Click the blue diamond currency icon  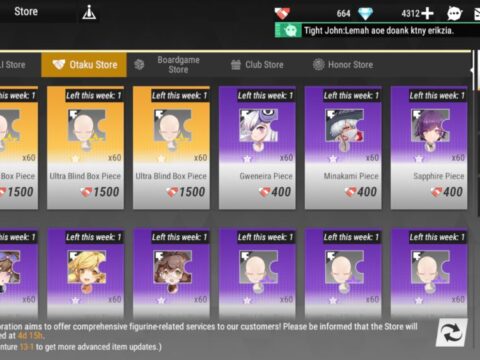point(365,14)
